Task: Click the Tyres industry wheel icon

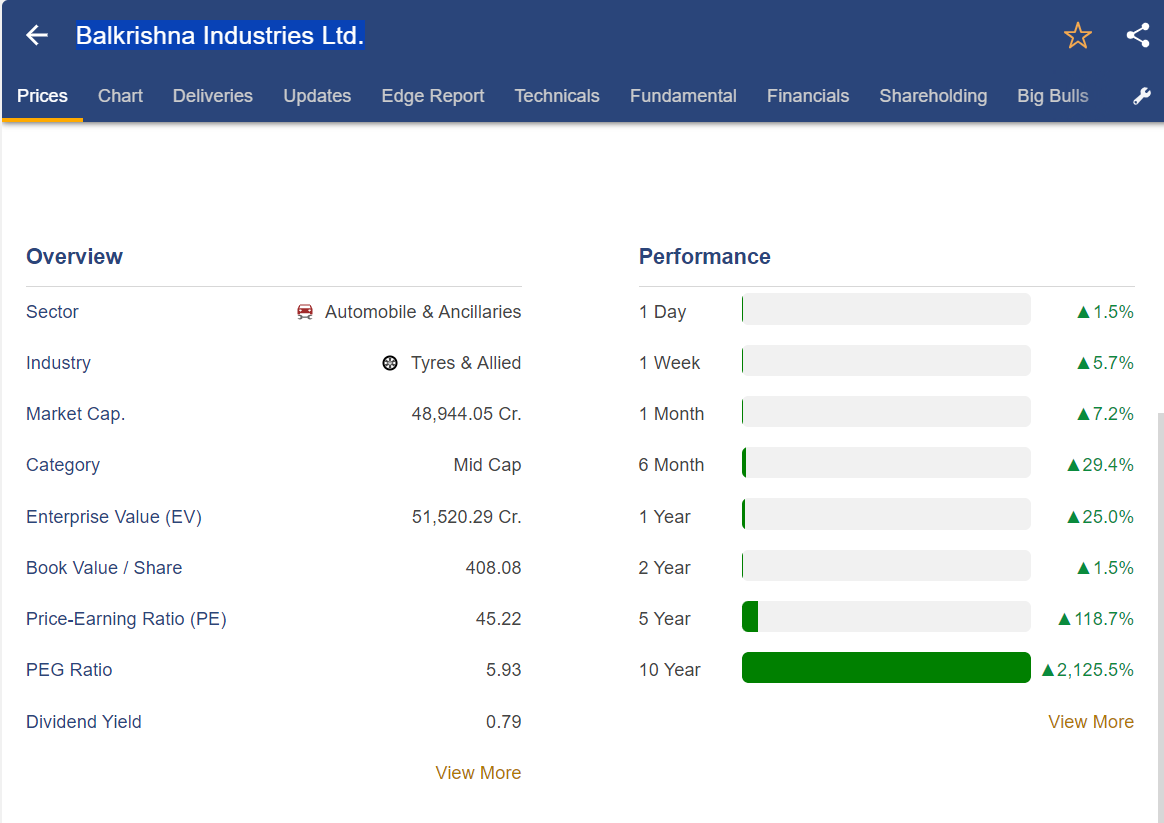Action: (390, 363)
